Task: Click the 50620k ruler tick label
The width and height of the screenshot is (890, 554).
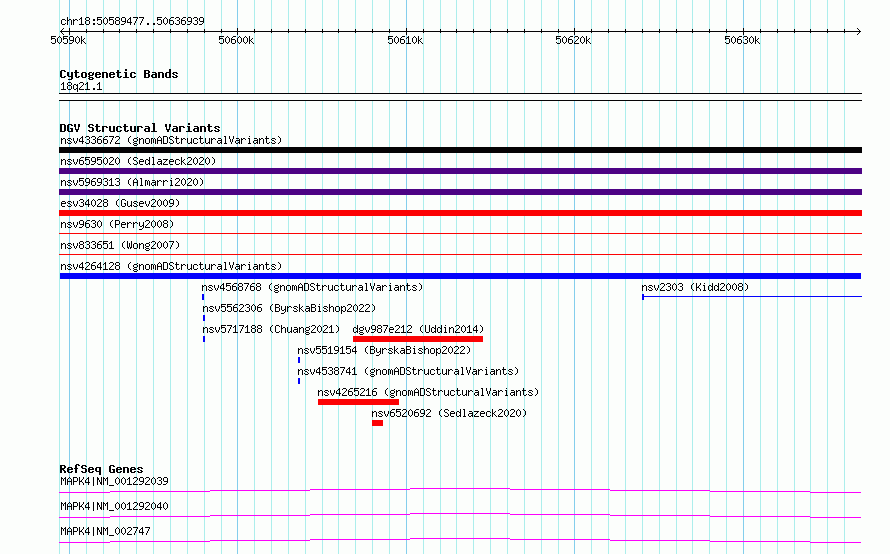Action: coord(573,40)
